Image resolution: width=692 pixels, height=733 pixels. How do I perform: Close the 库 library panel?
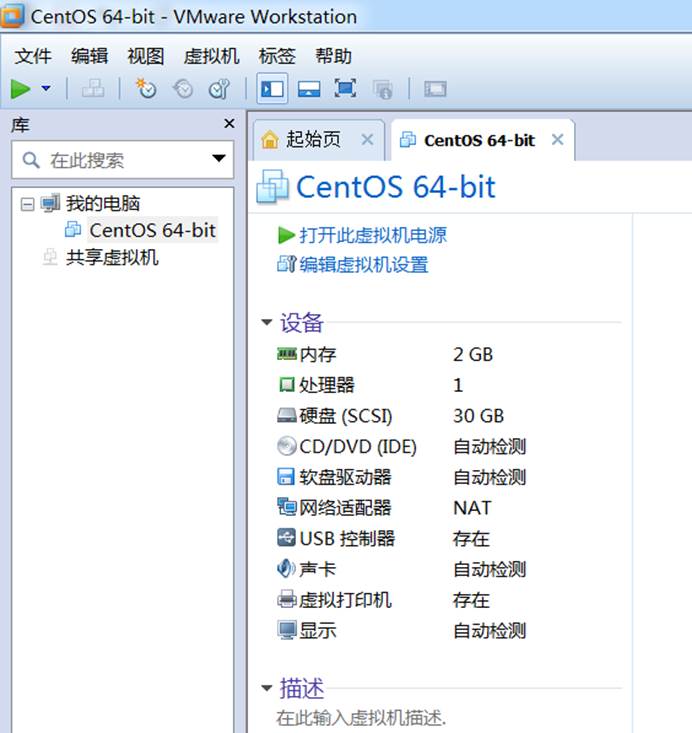click(x=229, y=123)
